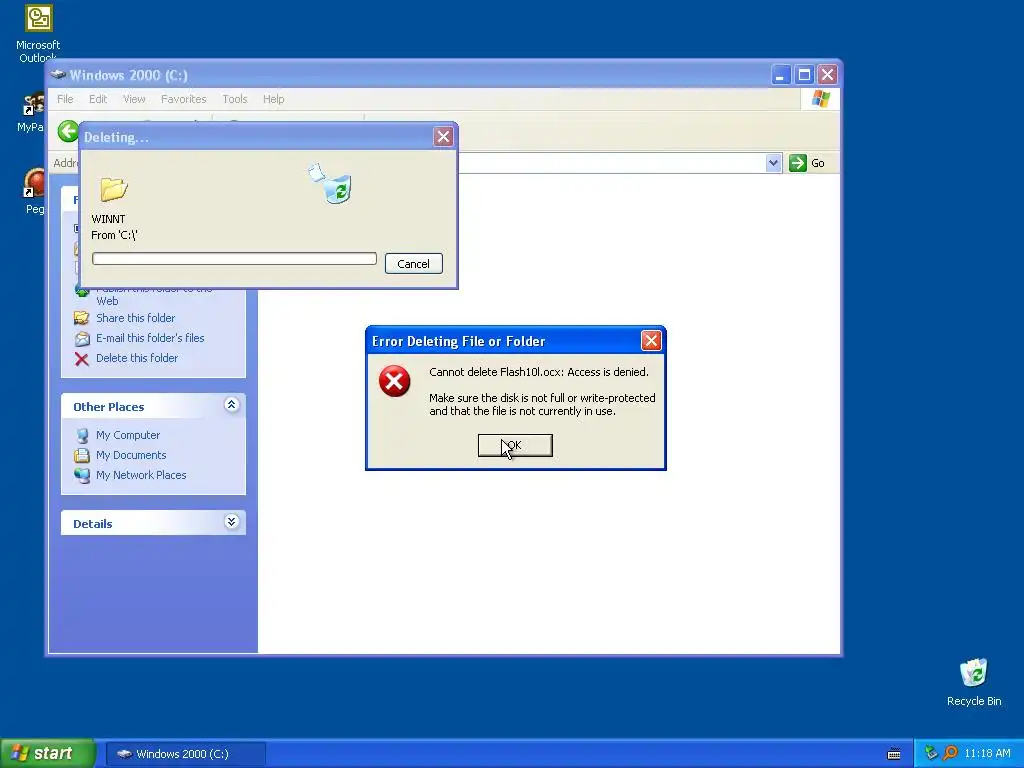Click the red X Delete this folder icon
The image size is (1024, 768).
(82, 359)
